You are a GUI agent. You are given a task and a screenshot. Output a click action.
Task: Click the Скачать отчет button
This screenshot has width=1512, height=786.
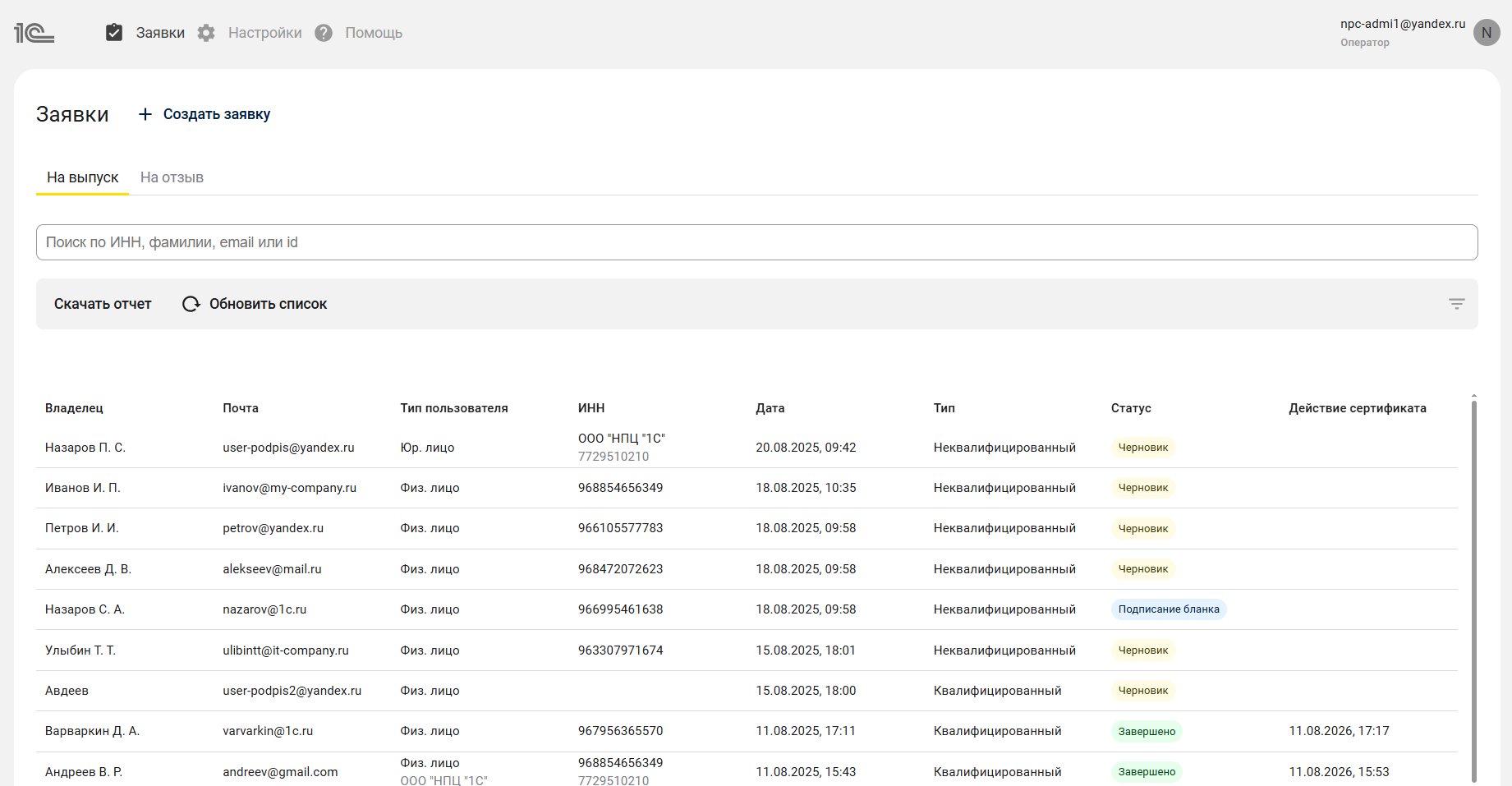(x=103, y=304)
